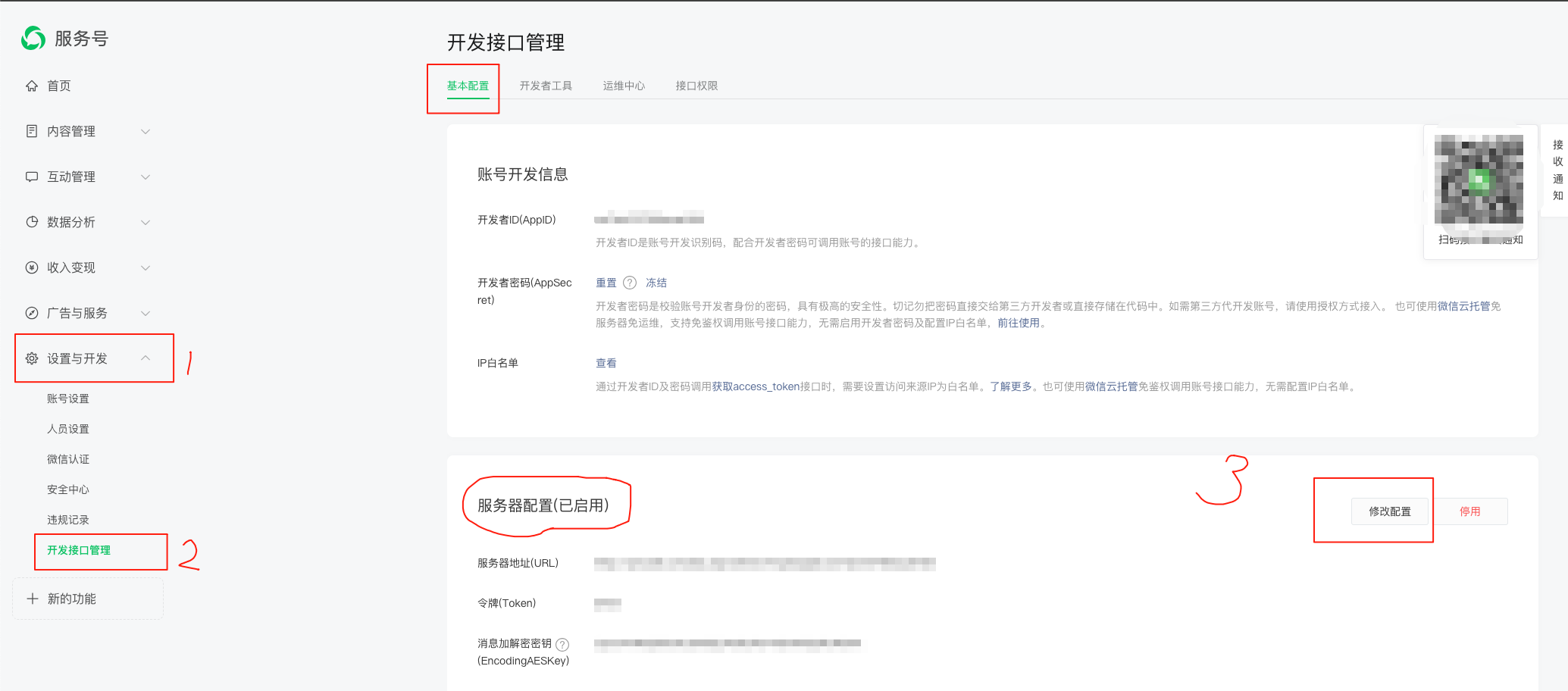This screenshot has width=1568, height=691.
Task: Click the help icon beside 消息加解密密钥
Action: (562, 645)
